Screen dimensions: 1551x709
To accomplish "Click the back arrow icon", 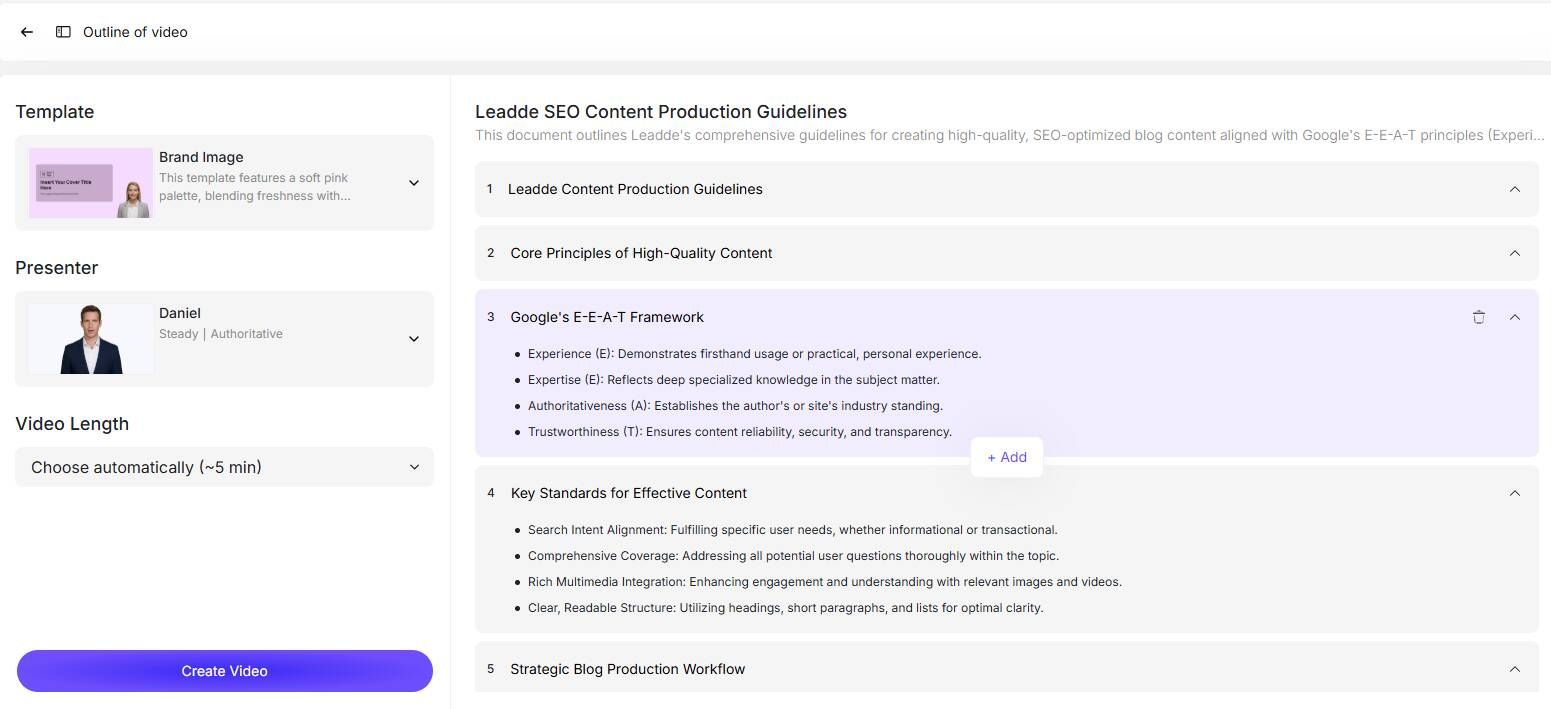I will click(27, 32).
